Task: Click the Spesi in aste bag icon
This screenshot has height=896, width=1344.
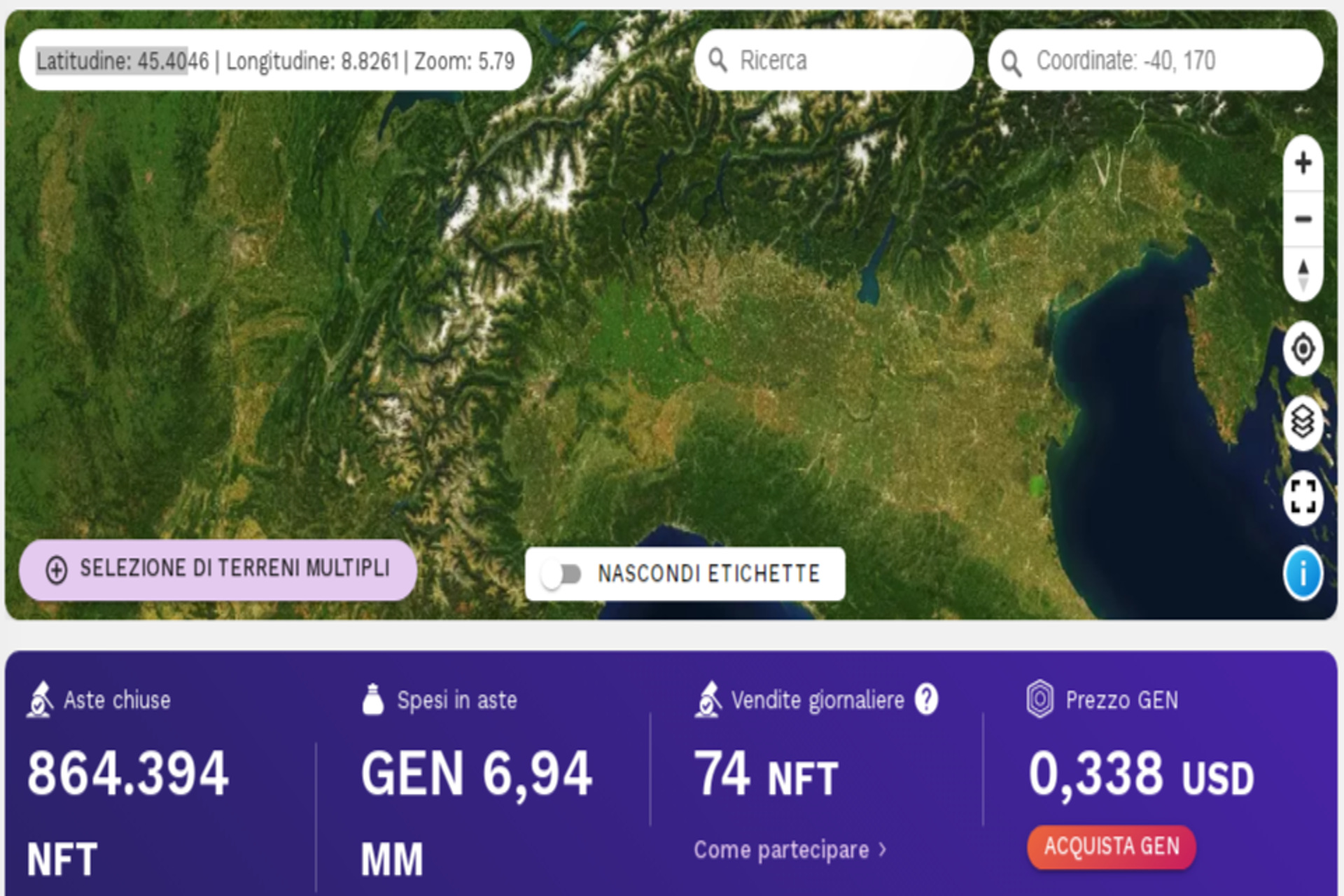Action: pyautogui.click(x=373, y=699)
